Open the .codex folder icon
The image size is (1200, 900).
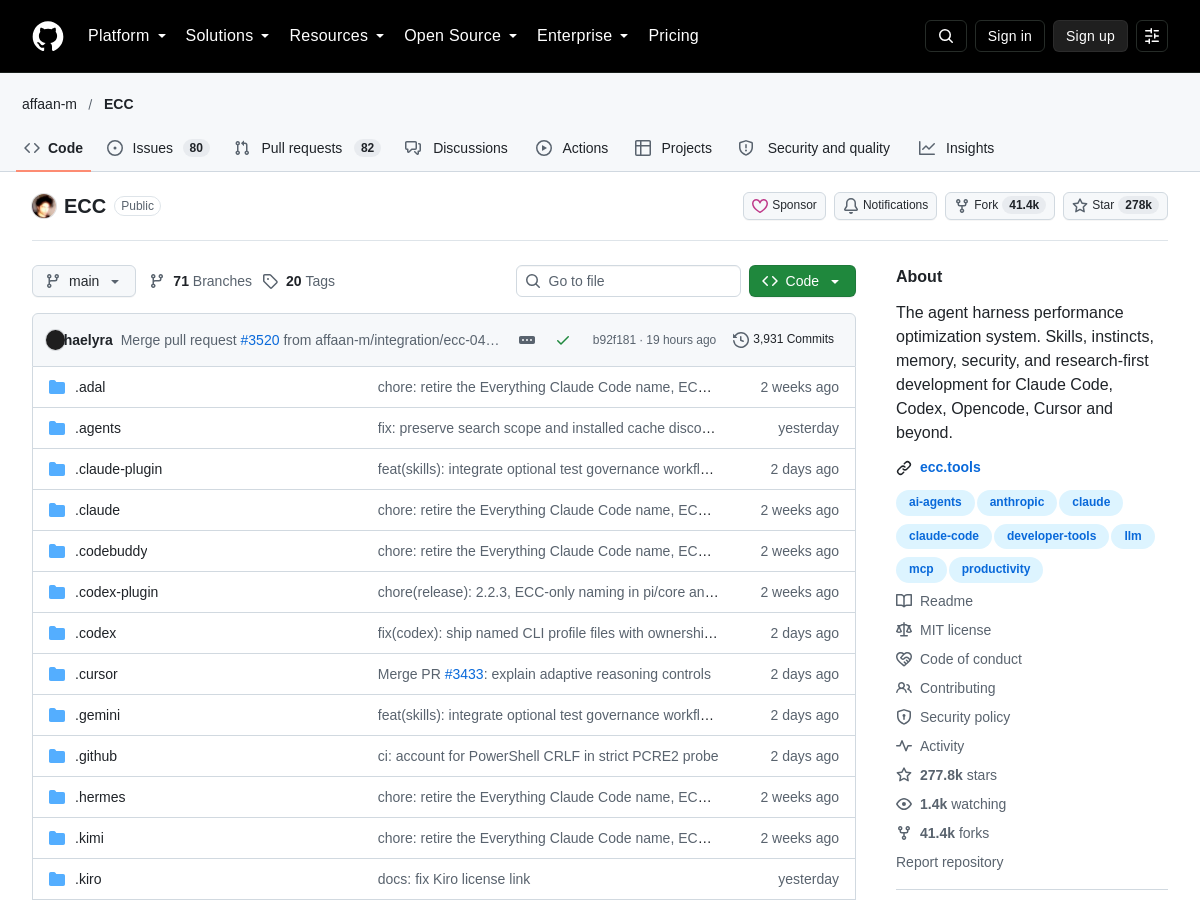[57, 633]
